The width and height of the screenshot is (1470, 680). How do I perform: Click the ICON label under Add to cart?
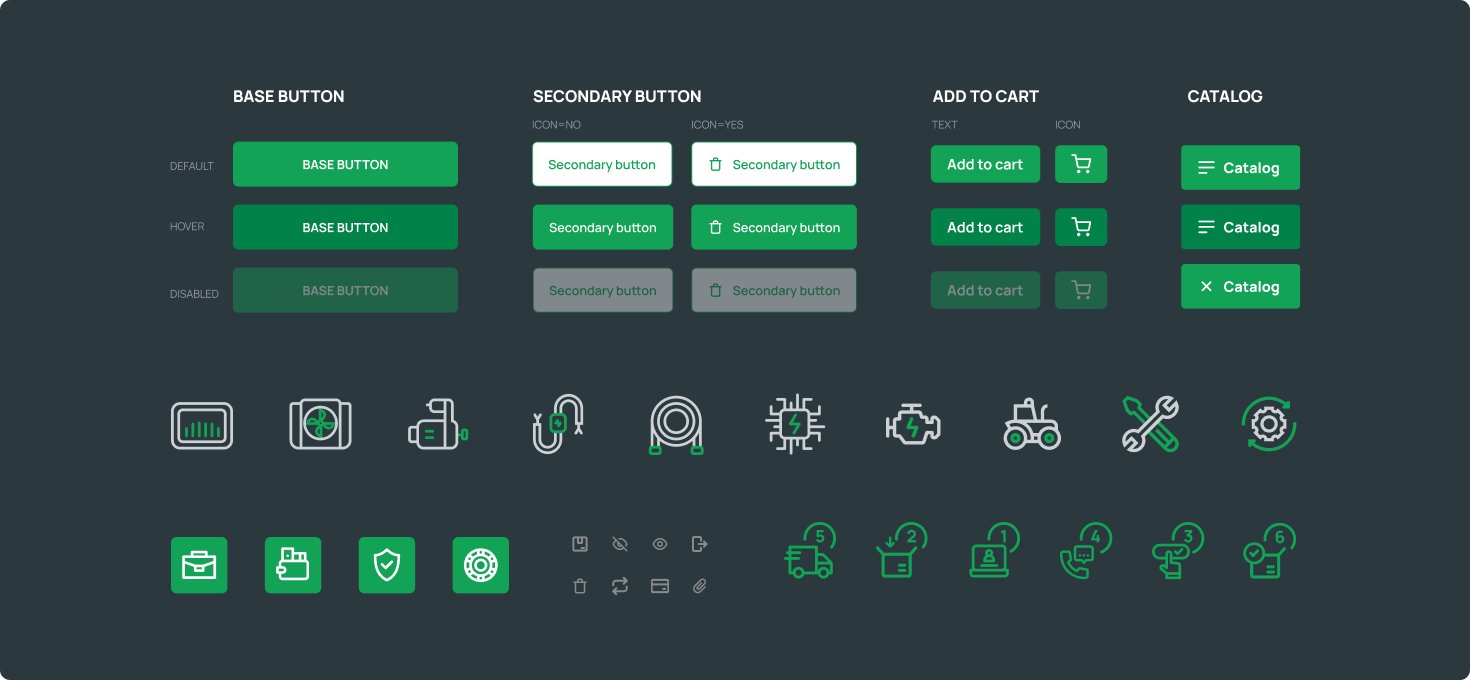click(1068, 125)
